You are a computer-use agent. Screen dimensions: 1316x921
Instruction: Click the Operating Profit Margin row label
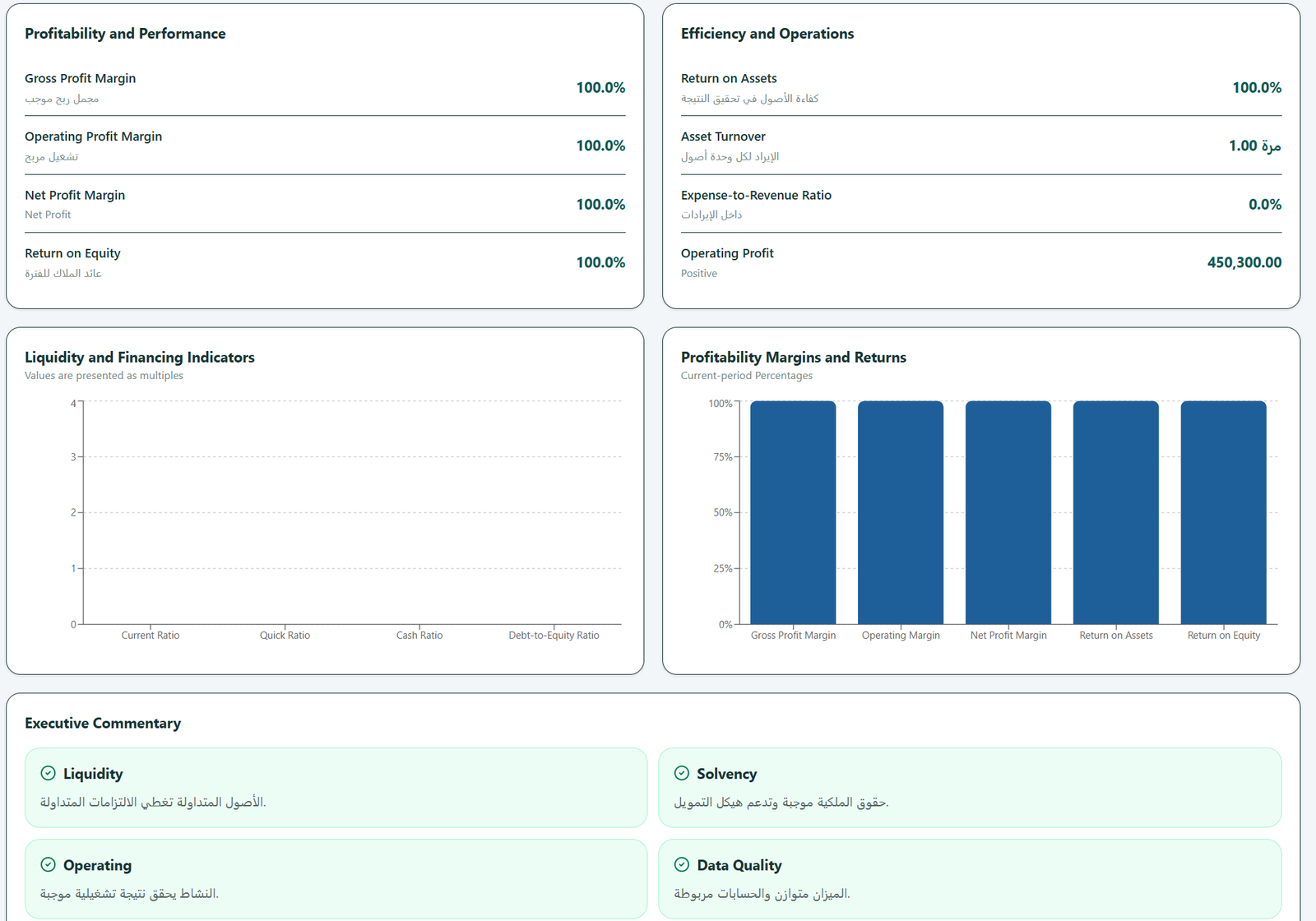[x=94, y=137]
